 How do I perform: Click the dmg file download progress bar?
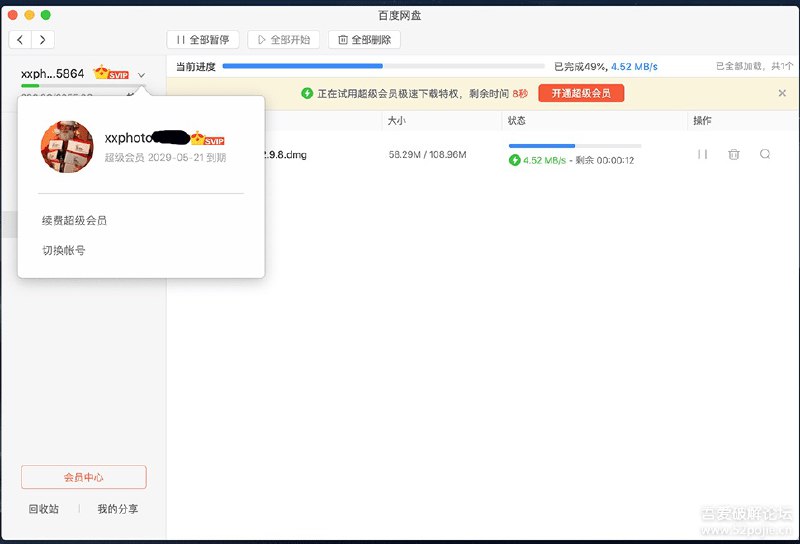(x=575, y=146)
